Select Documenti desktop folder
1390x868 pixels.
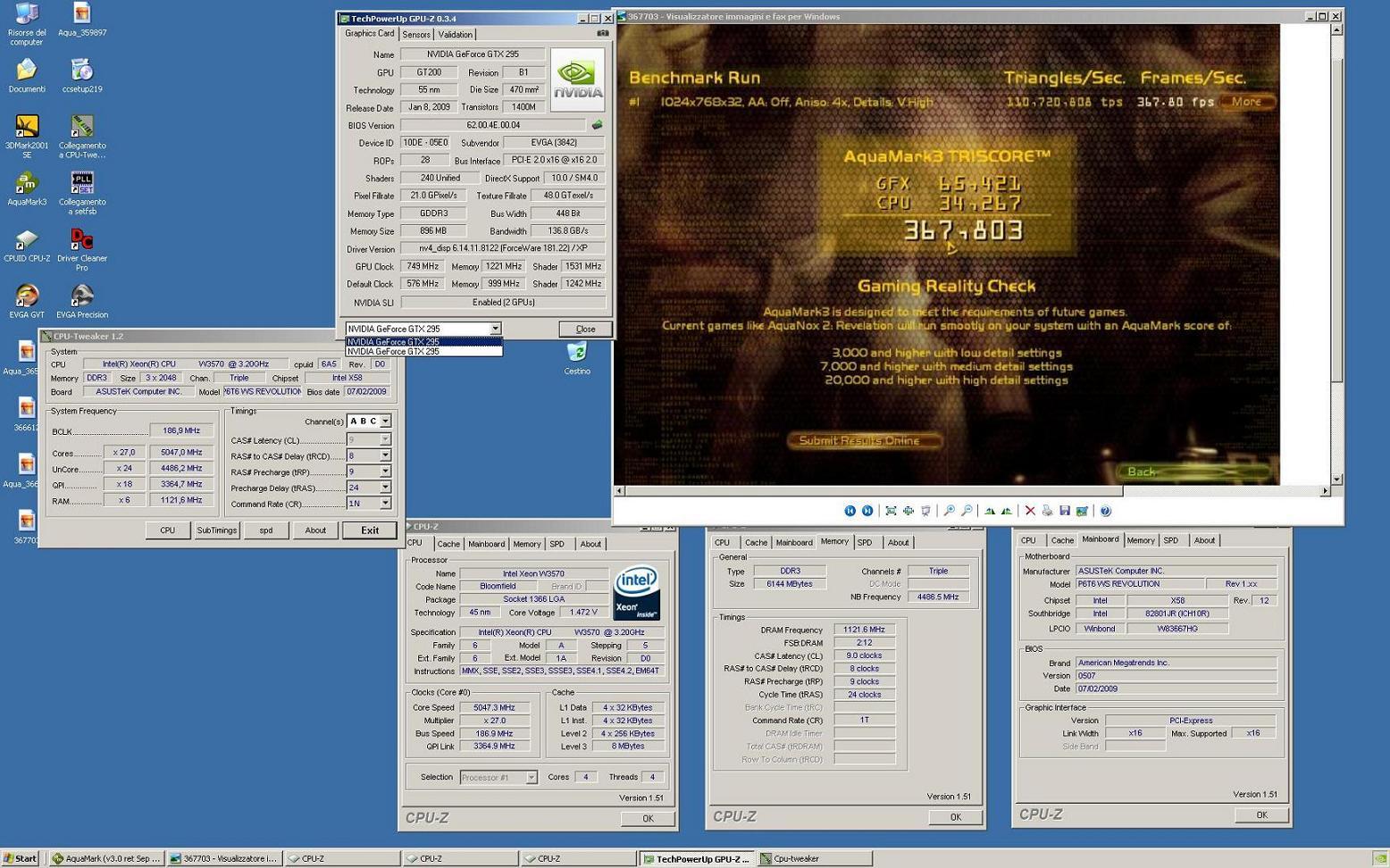[27, 75]
